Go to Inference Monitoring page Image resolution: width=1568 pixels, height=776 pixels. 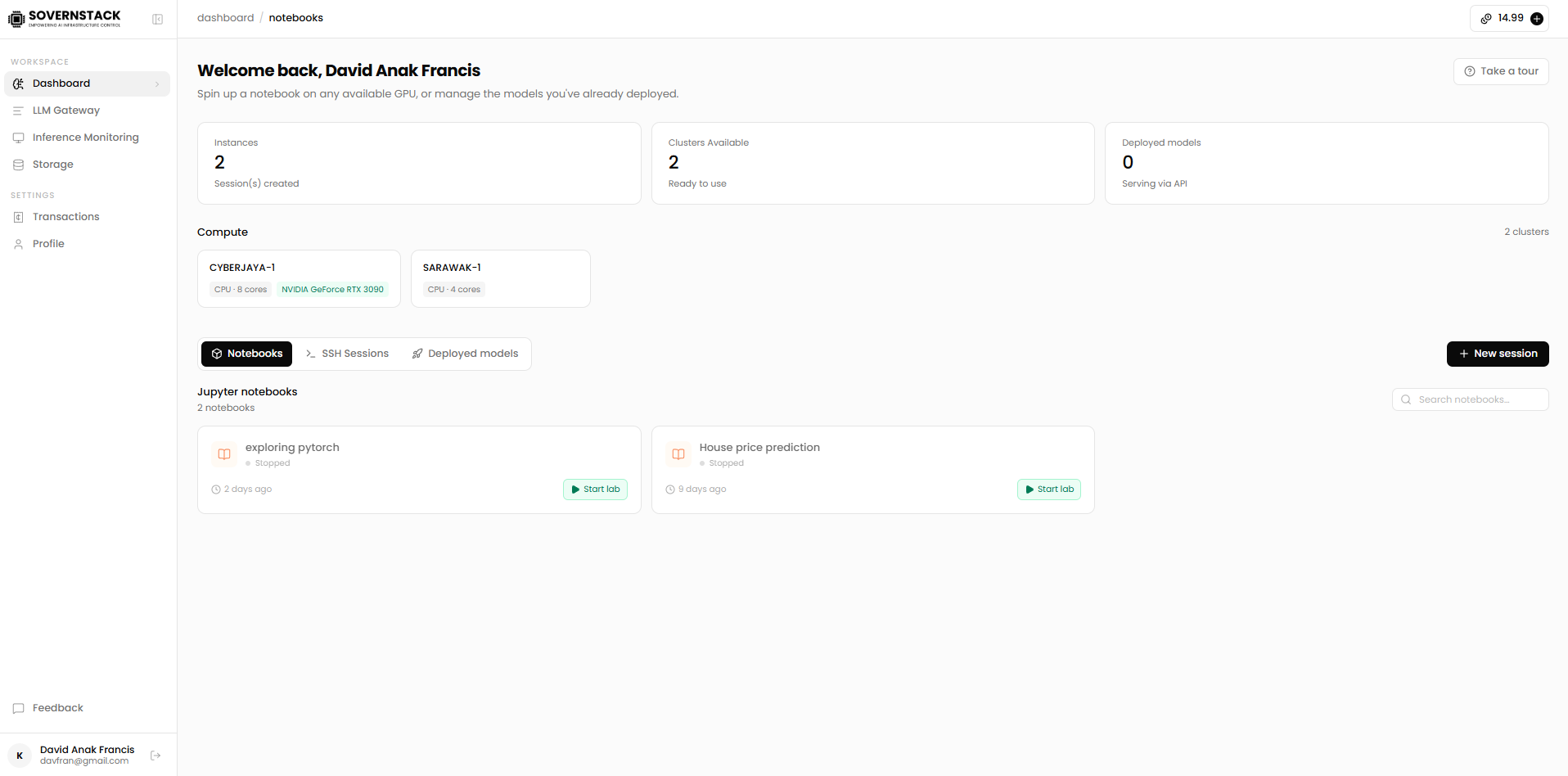pos(87,138)
